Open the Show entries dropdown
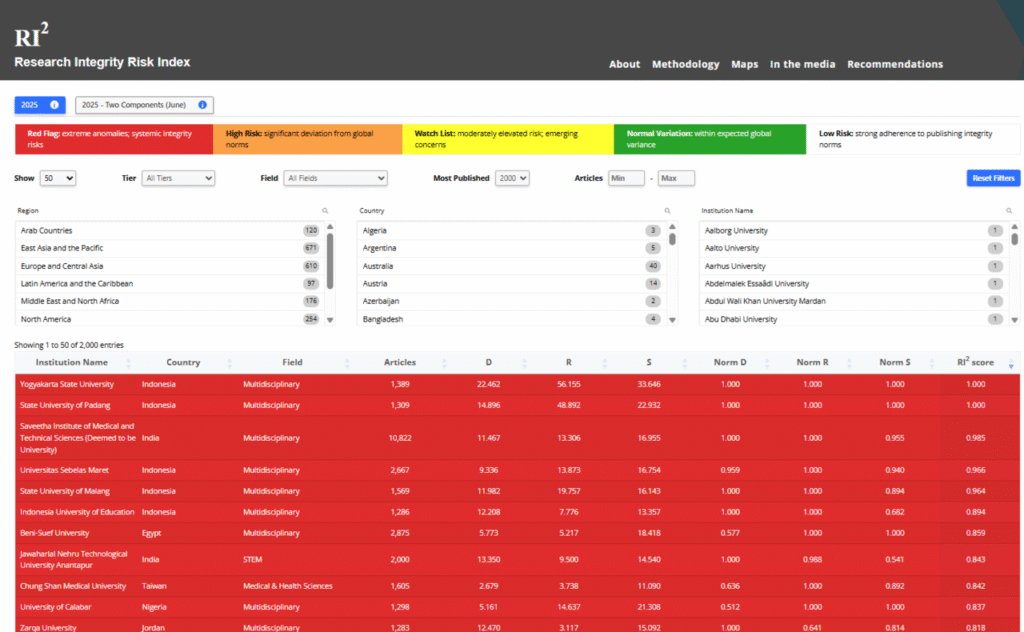1024x632 pixels. [x=57, y=178]
